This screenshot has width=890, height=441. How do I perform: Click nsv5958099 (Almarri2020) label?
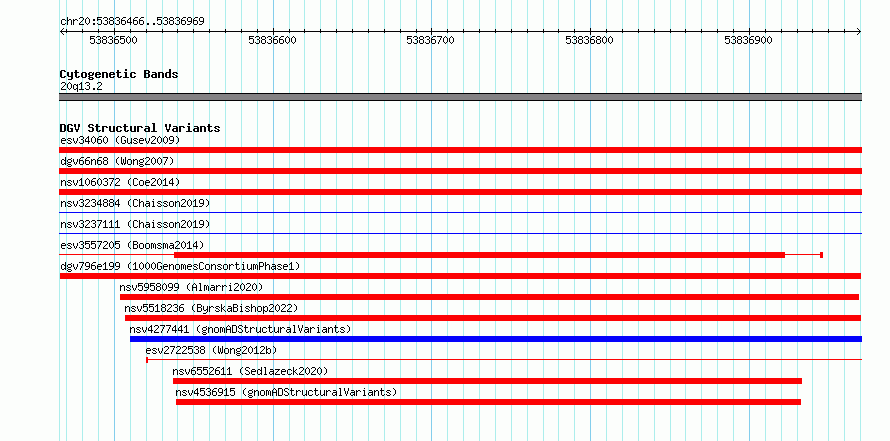click(x=191, y=287)
